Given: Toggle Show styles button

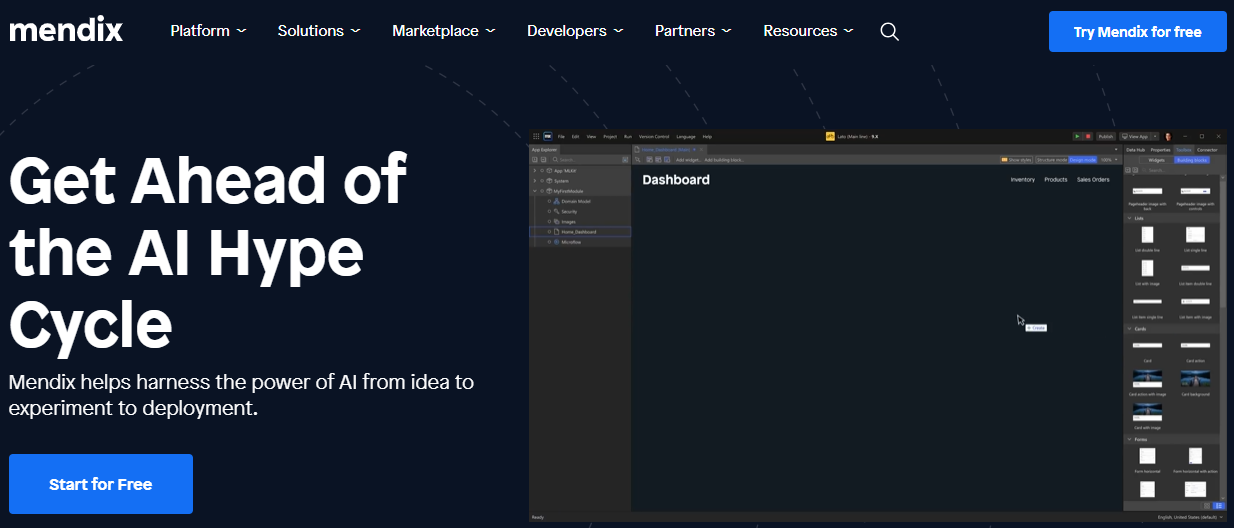Looking at the screenshot, I should pyautogui.click(x=1016, y=160).
